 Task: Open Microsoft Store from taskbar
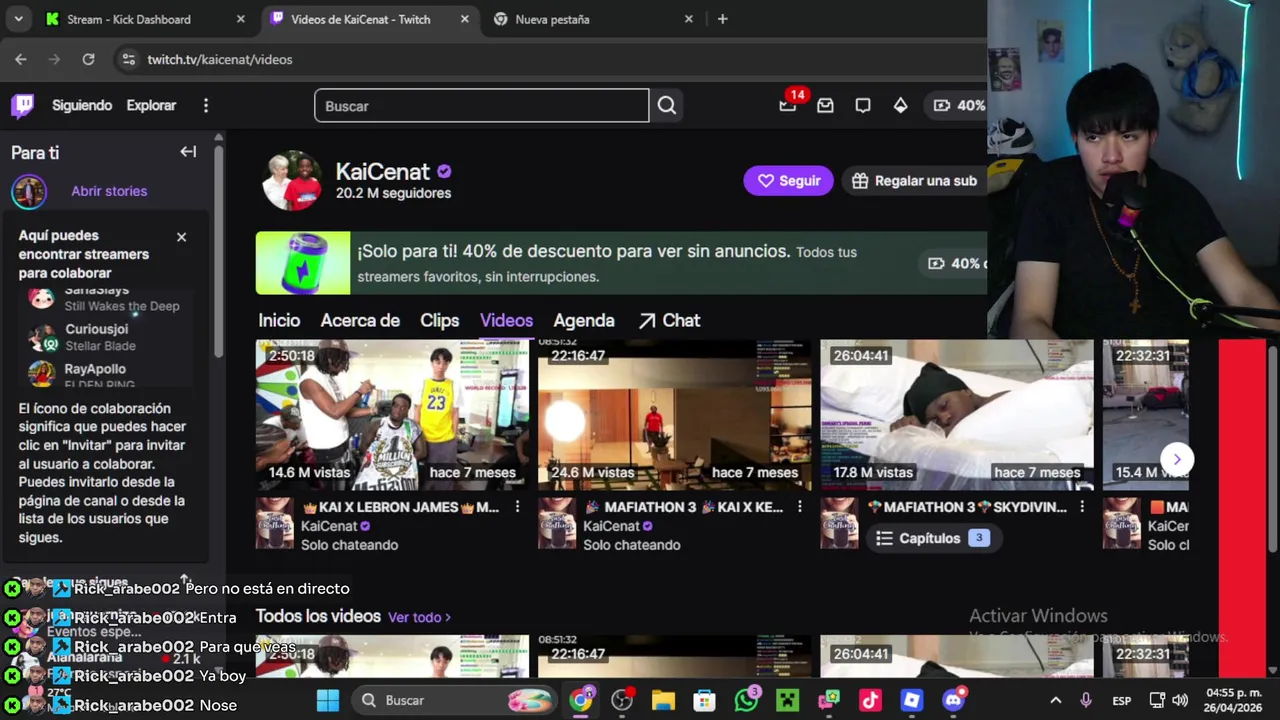point(705,700)
